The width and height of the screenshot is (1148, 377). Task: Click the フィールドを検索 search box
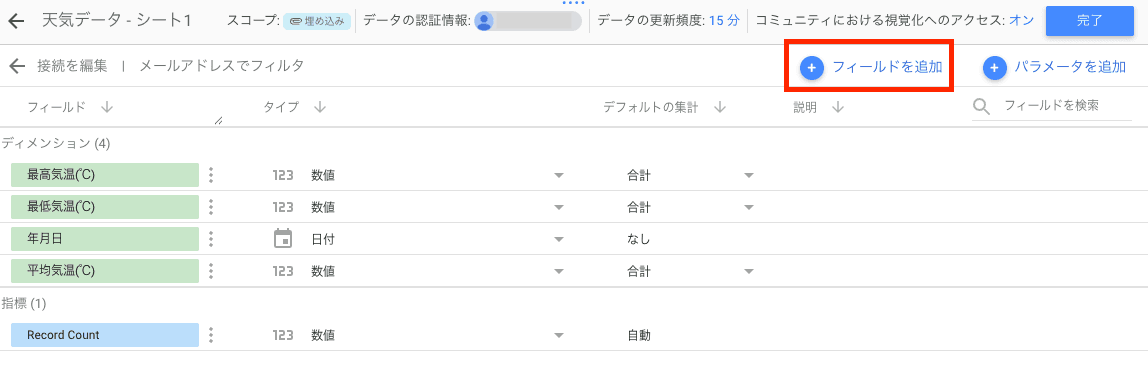coord(1052,106)
